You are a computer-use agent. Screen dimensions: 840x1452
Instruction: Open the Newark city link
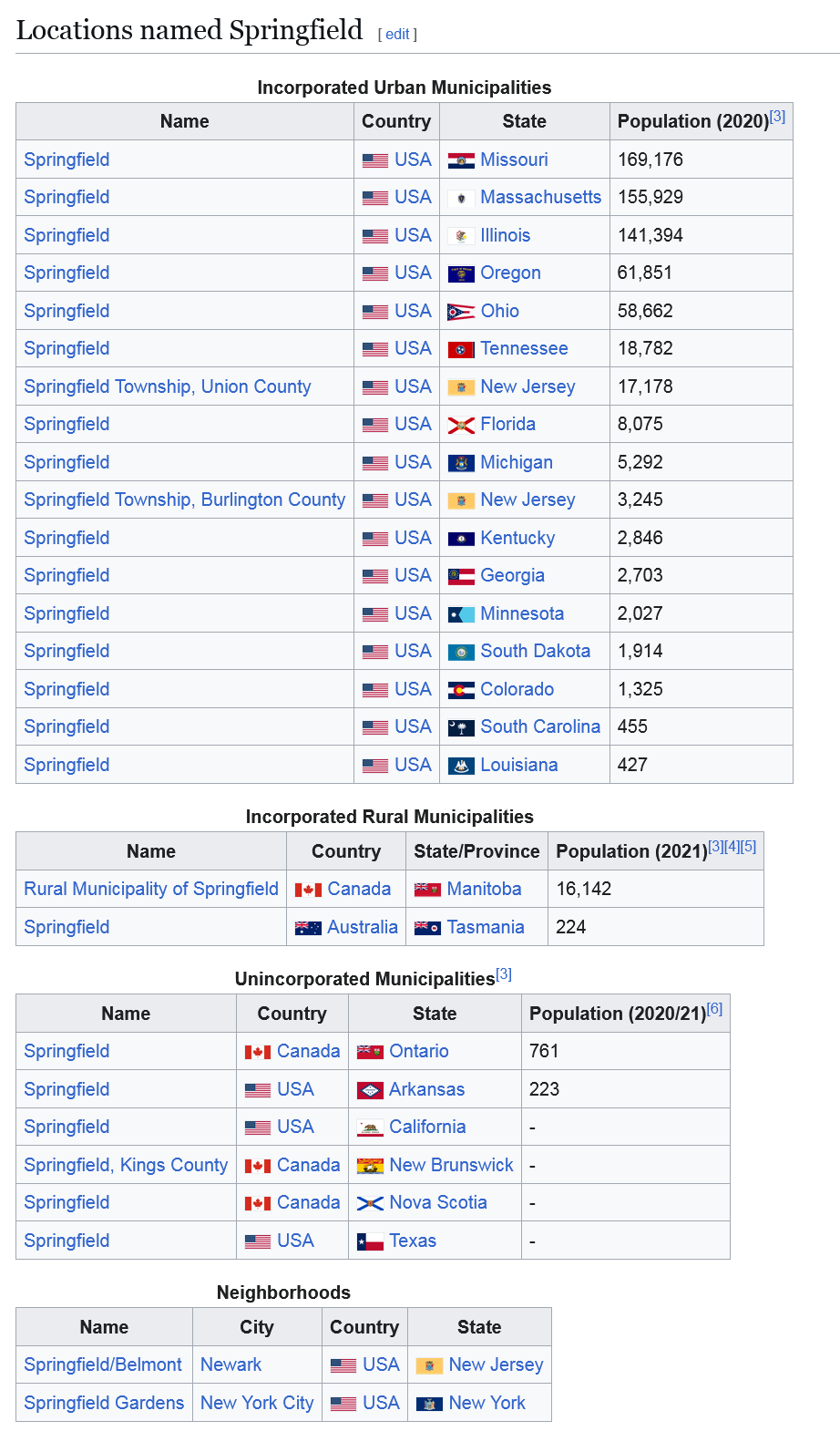tap(230, 1364)
